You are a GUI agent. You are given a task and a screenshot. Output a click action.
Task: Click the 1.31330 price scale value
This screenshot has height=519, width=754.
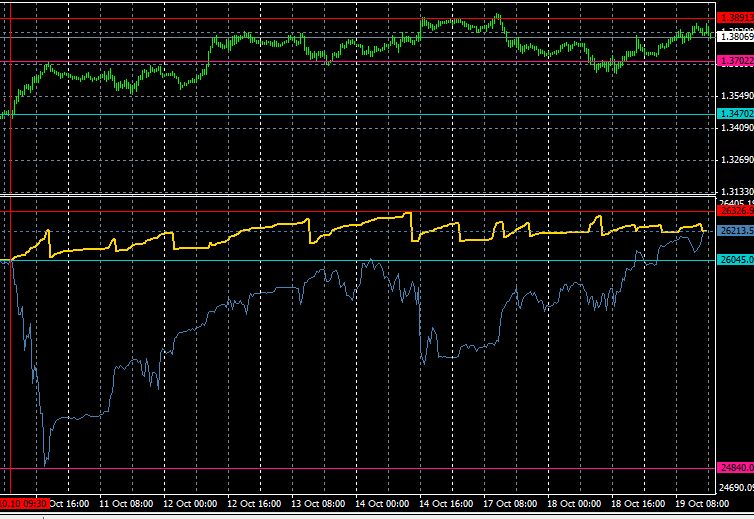tap(736, 191)
